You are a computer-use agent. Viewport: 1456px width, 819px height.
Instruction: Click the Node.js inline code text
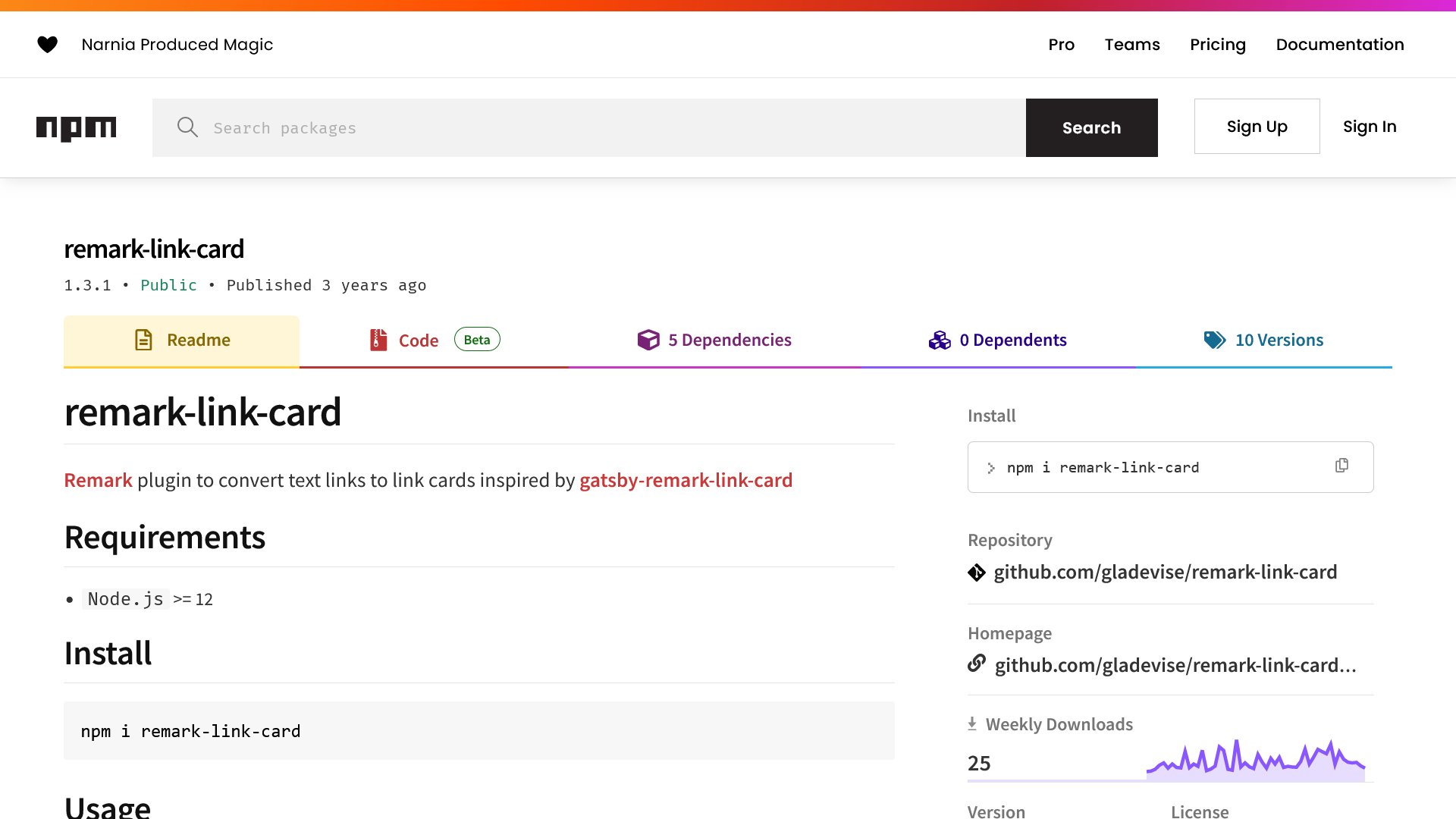[125, 599]
